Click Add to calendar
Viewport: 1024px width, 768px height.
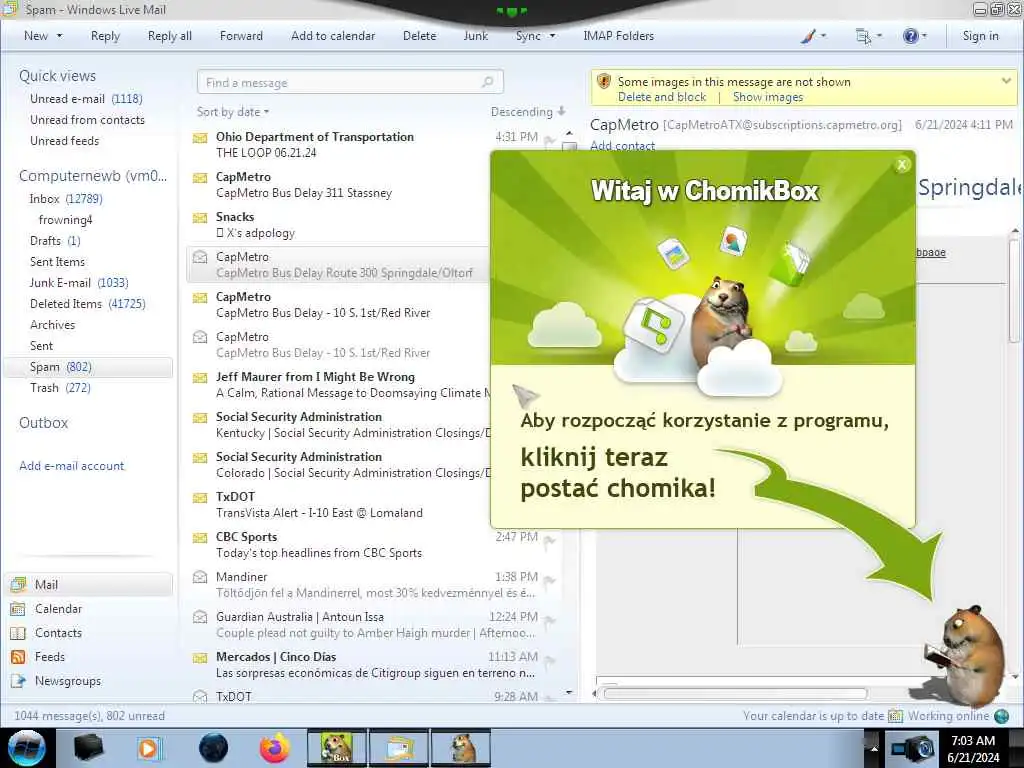(x=333, y=36)
